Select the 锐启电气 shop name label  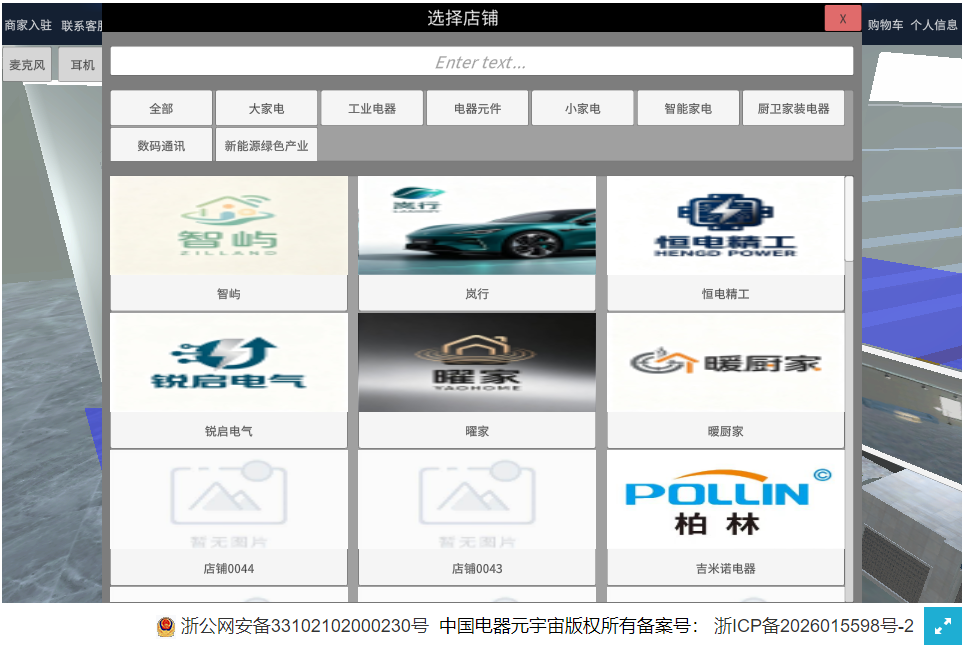point(229,431)
